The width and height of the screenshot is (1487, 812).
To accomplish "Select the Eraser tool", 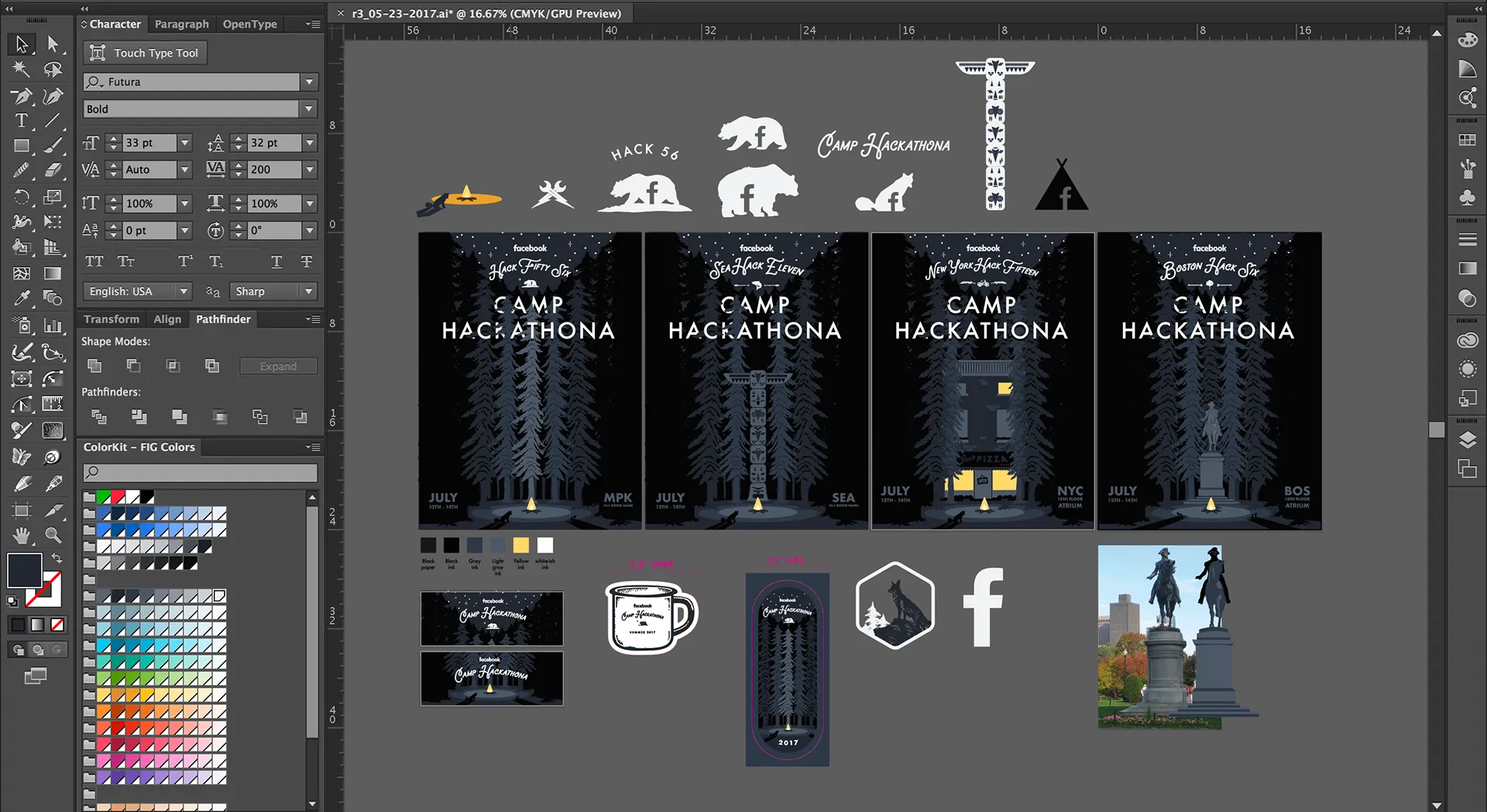I will pyautogui.click(x=53, y=170).
